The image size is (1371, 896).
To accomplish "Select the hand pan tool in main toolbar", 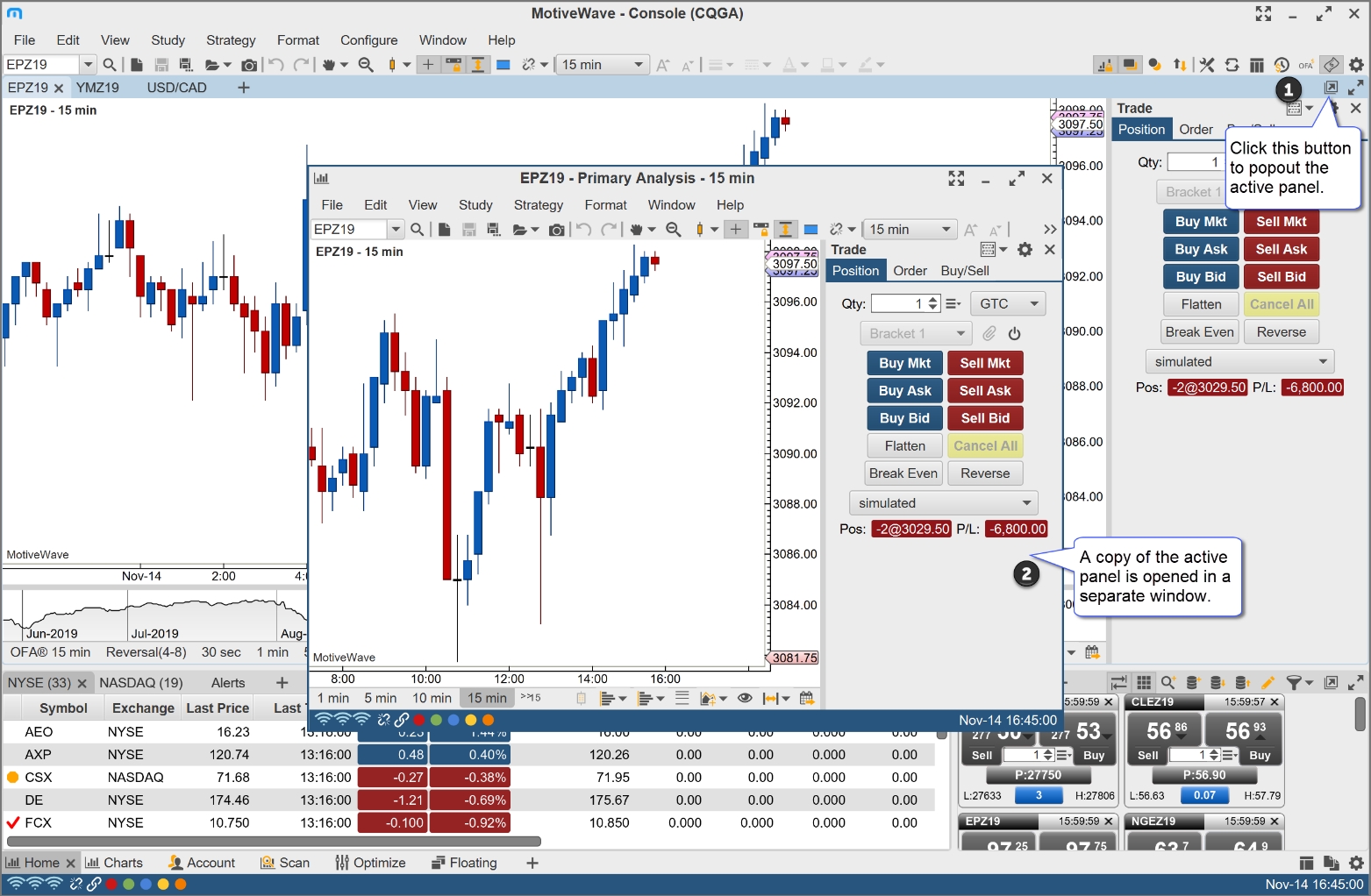I will [330, 65].
